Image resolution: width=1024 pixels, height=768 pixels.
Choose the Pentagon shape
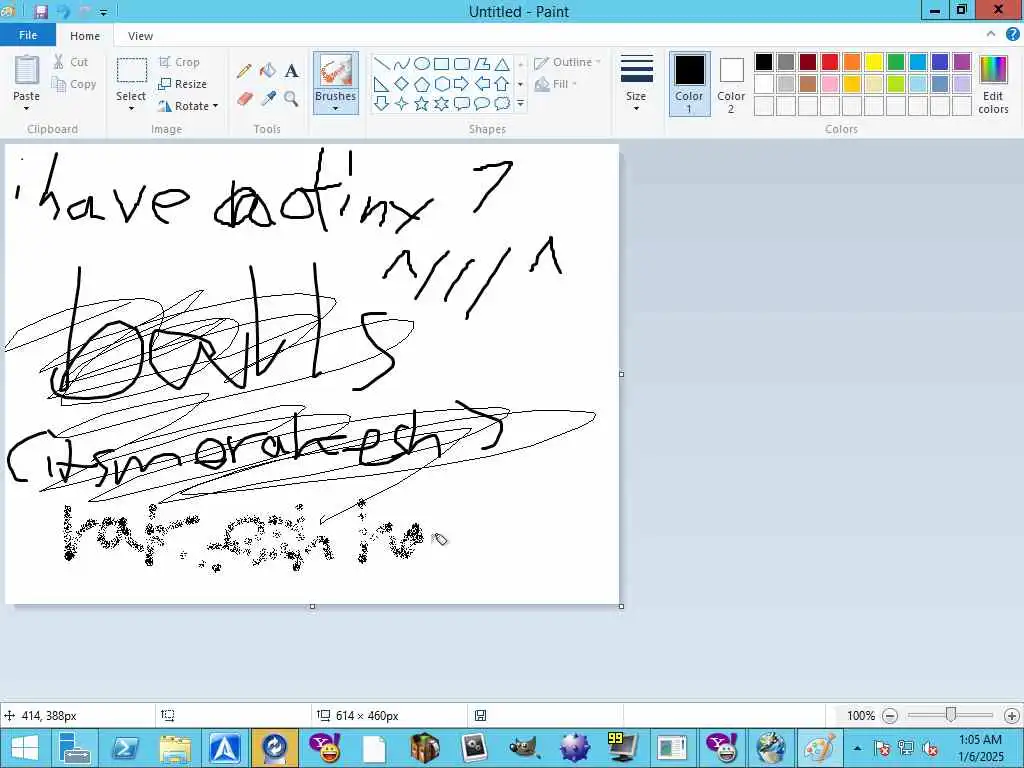click(422, 84)
